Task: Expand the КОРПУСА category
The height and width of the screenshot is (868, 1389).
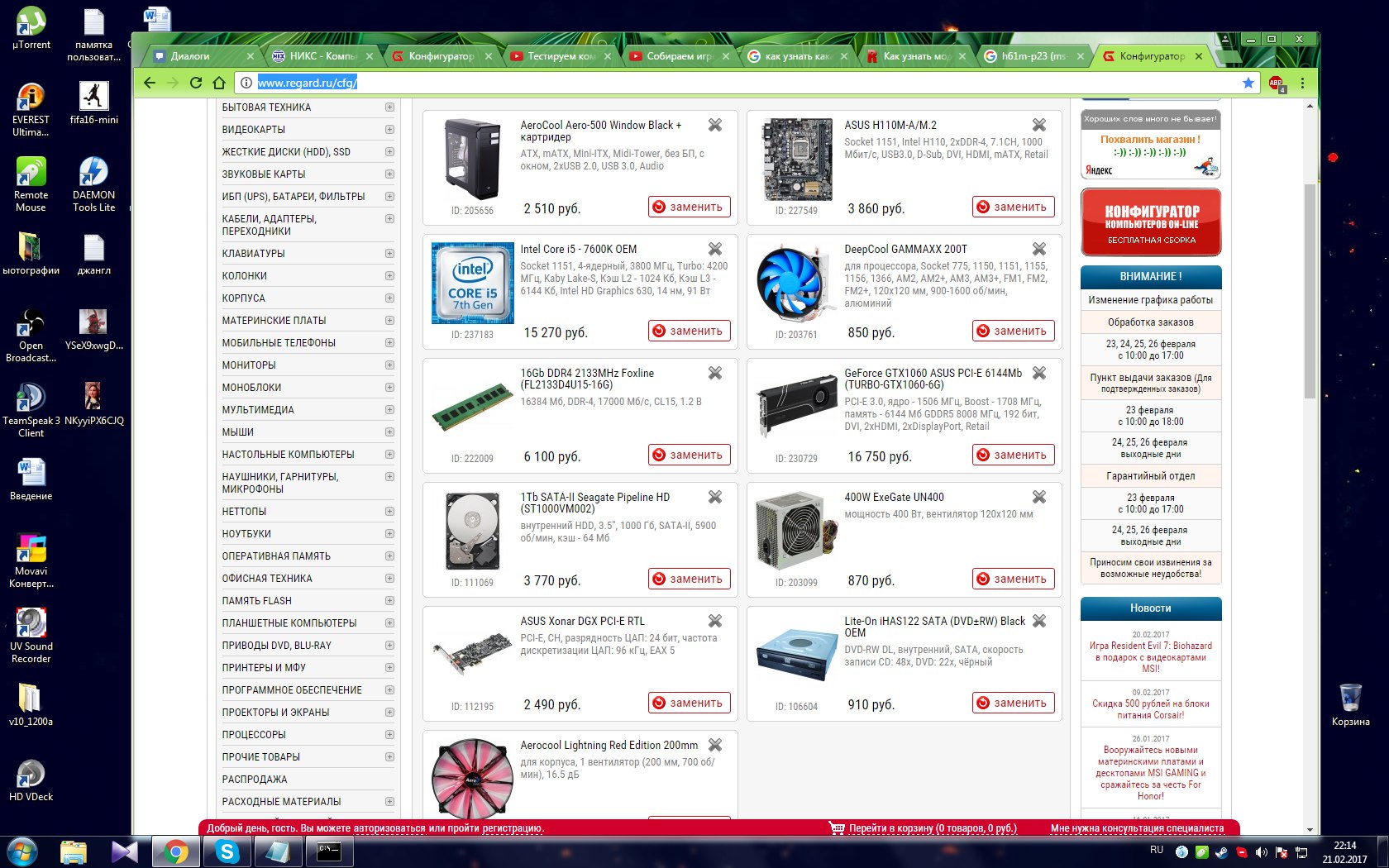Action: pyautogui.click(x=389, y=298)
